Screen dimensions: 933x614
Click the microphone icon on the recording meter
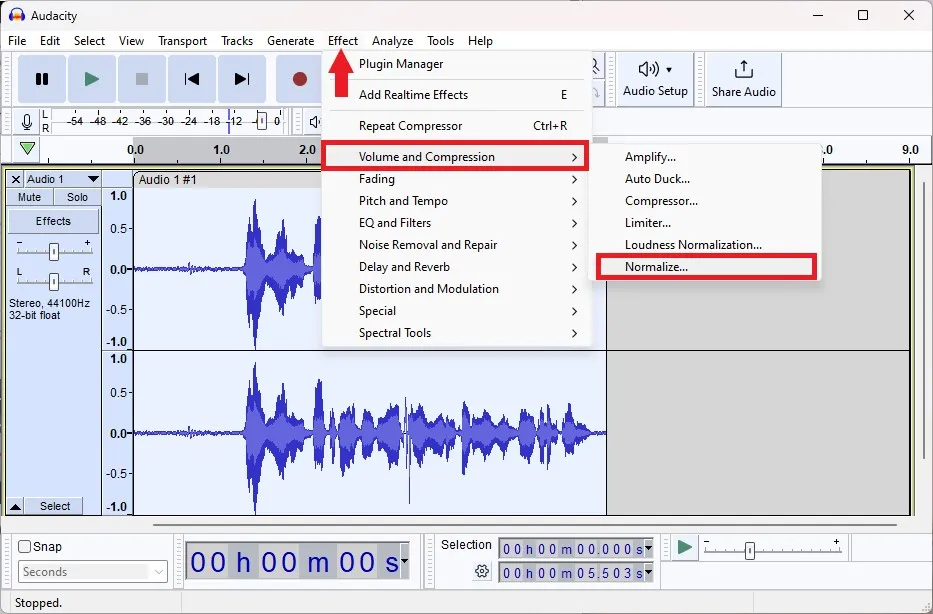(27, 122)
